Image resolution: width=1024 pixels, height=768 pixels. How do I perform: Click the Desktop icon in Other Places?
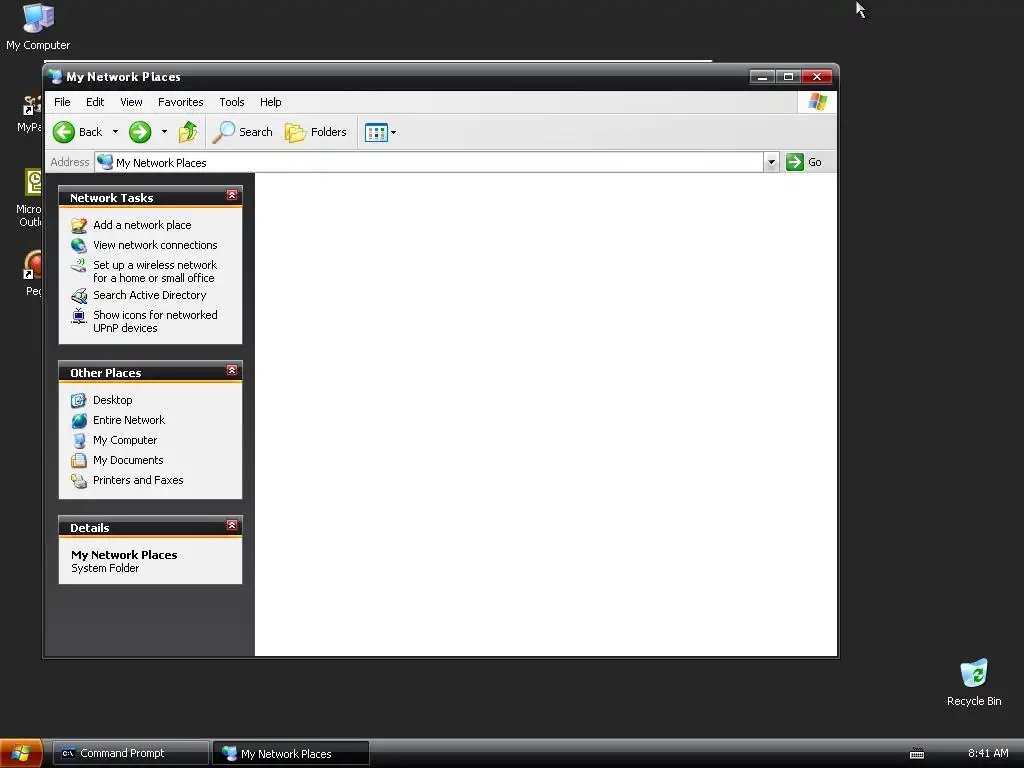79,400
